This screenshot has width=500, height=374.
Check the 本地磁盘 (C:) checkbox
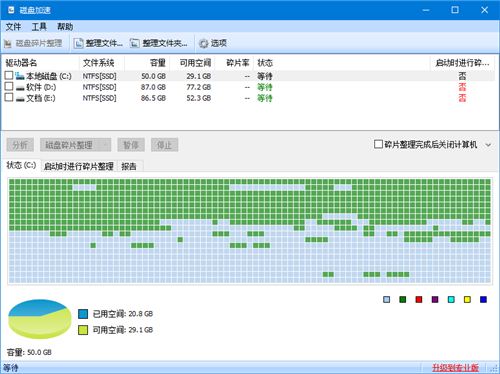[9, 76]
